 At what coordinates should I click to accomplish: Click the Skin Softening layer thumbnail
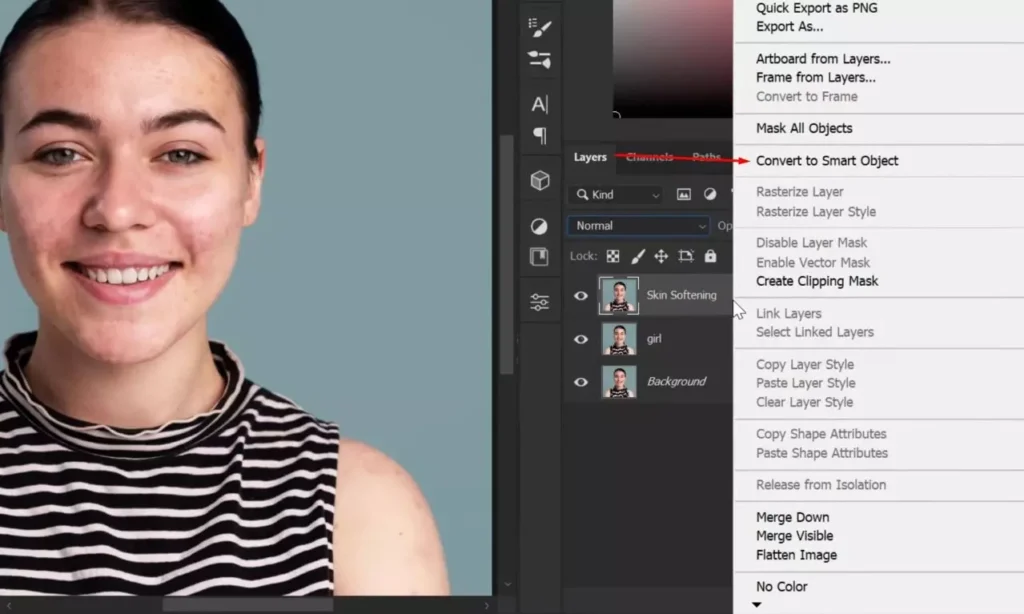tap(618, 295)
